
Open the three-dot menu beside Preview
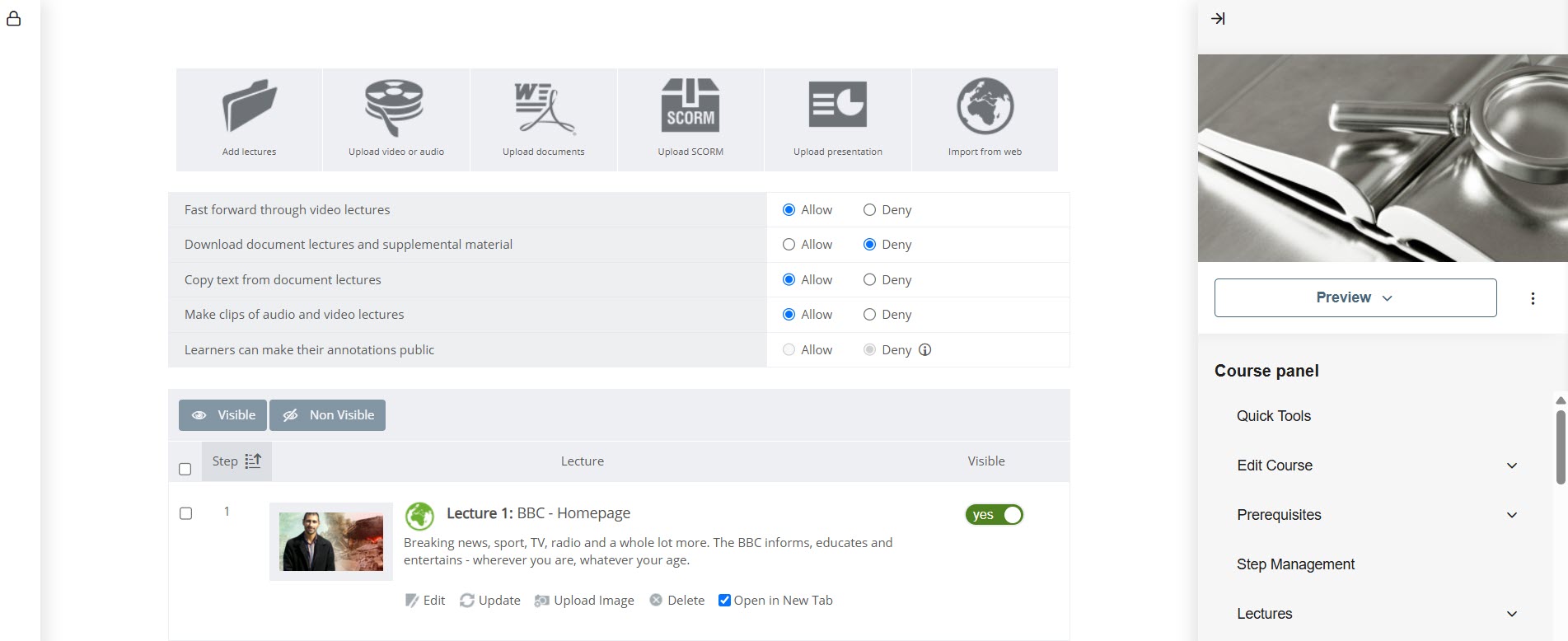1533,298
